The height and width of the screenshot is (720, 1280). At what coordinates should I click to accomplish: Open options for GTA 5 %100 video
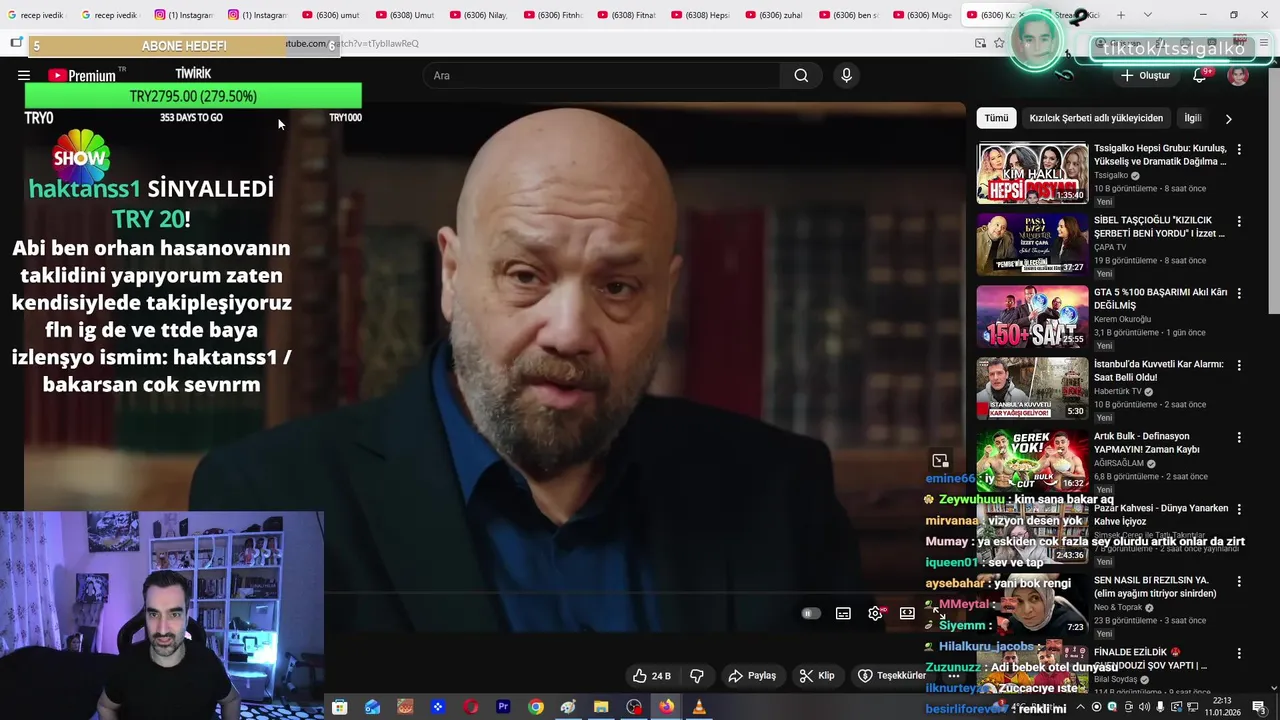point(1239,293)
